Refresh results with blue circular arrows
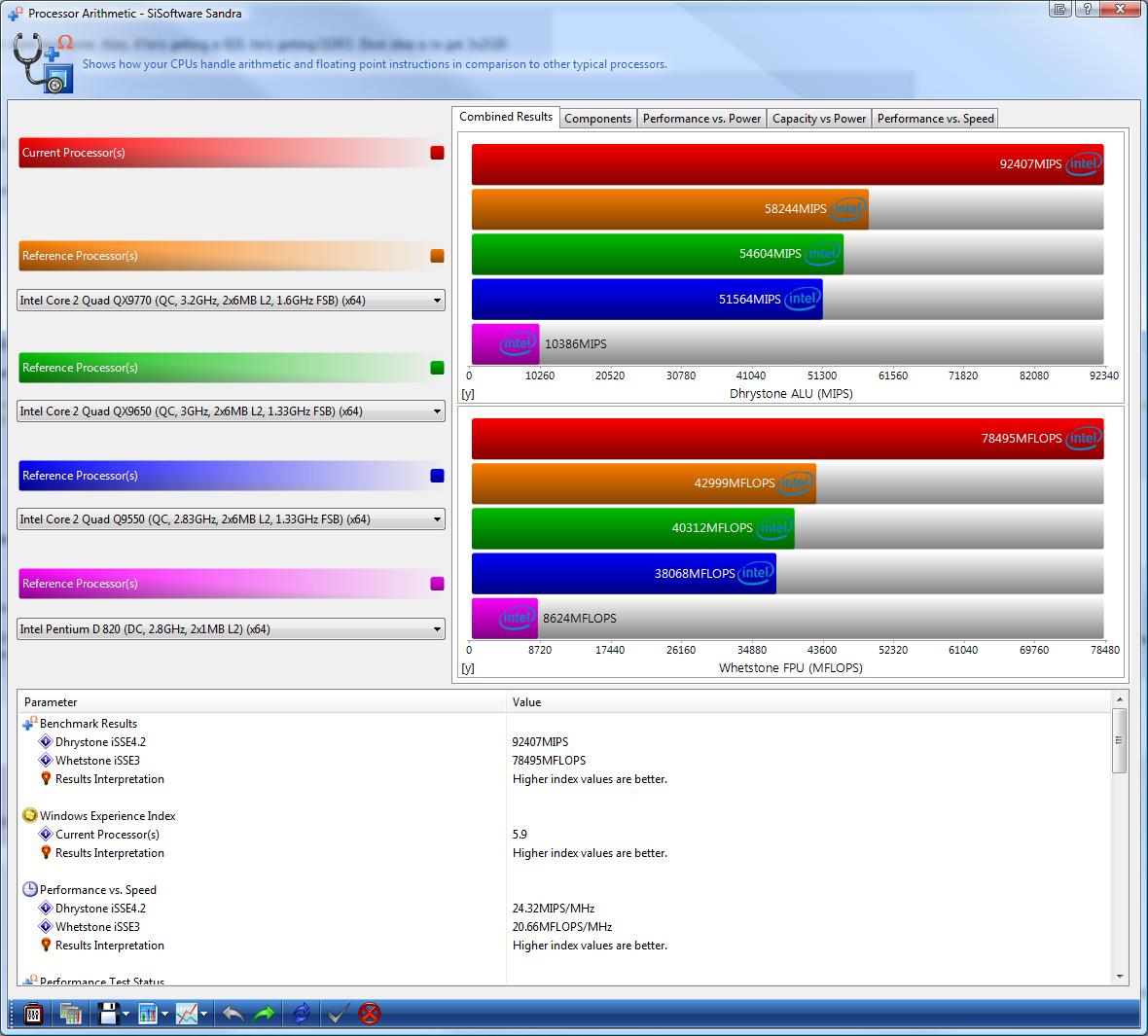1148x1036 pixels. (301, 1014)
